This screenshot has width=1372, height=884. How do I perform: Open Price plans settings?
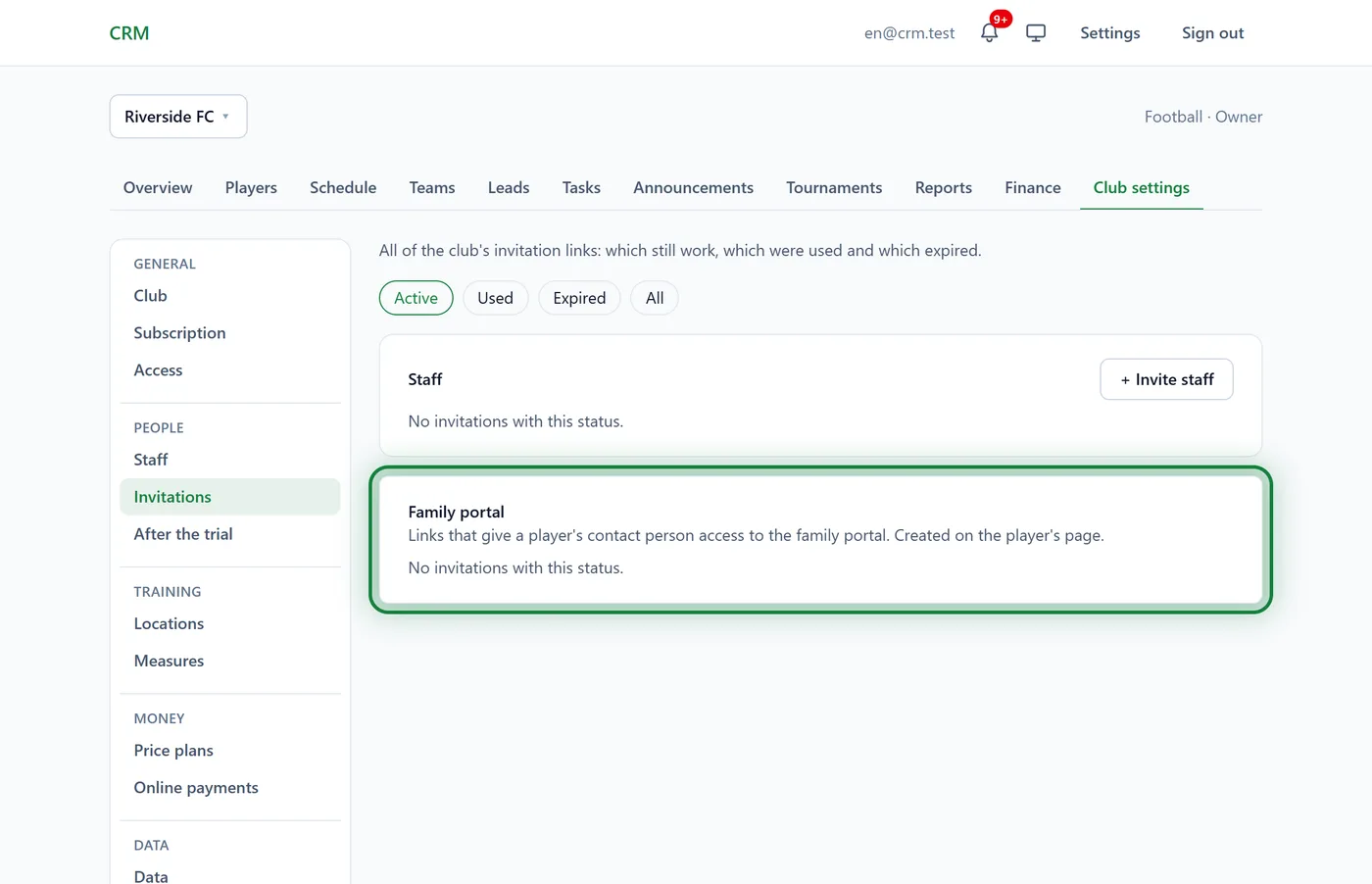click(x=230, y=751)
